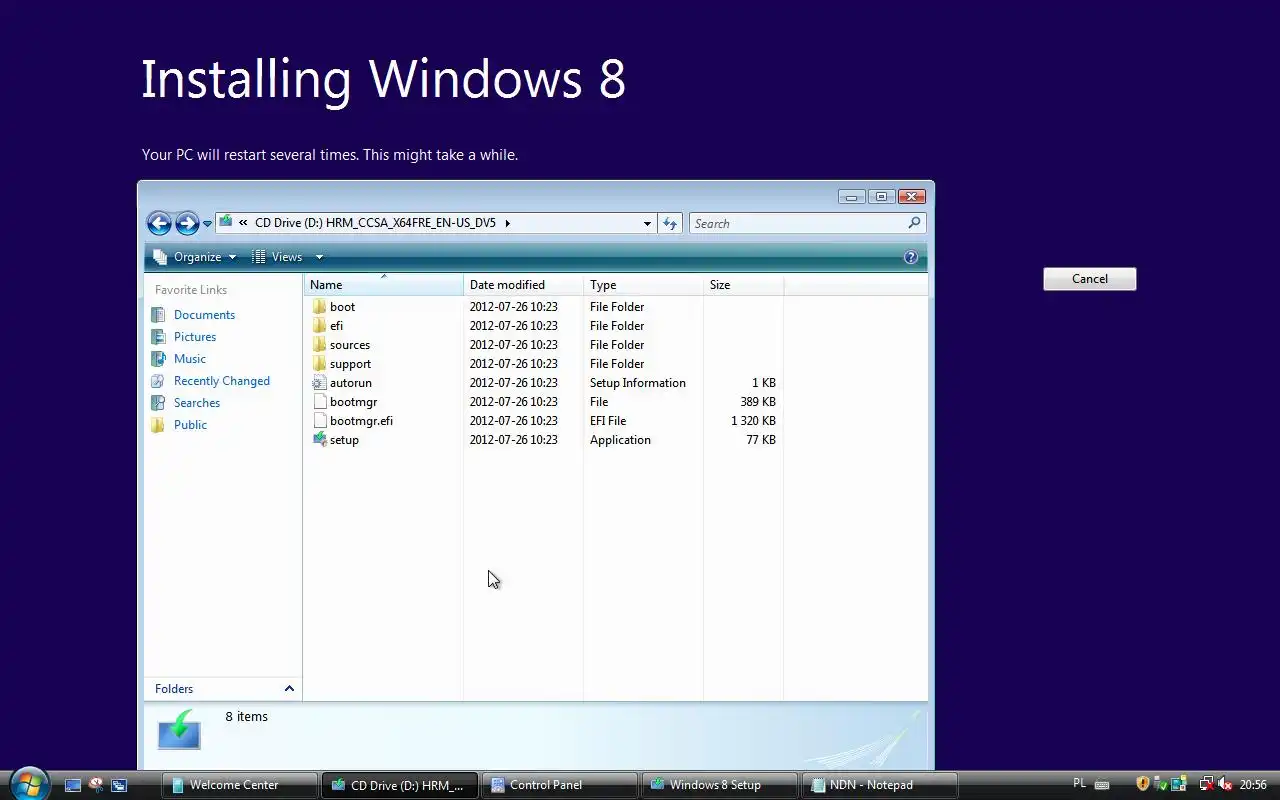Go back with the Explorer Back arrow

coord(159,223)
